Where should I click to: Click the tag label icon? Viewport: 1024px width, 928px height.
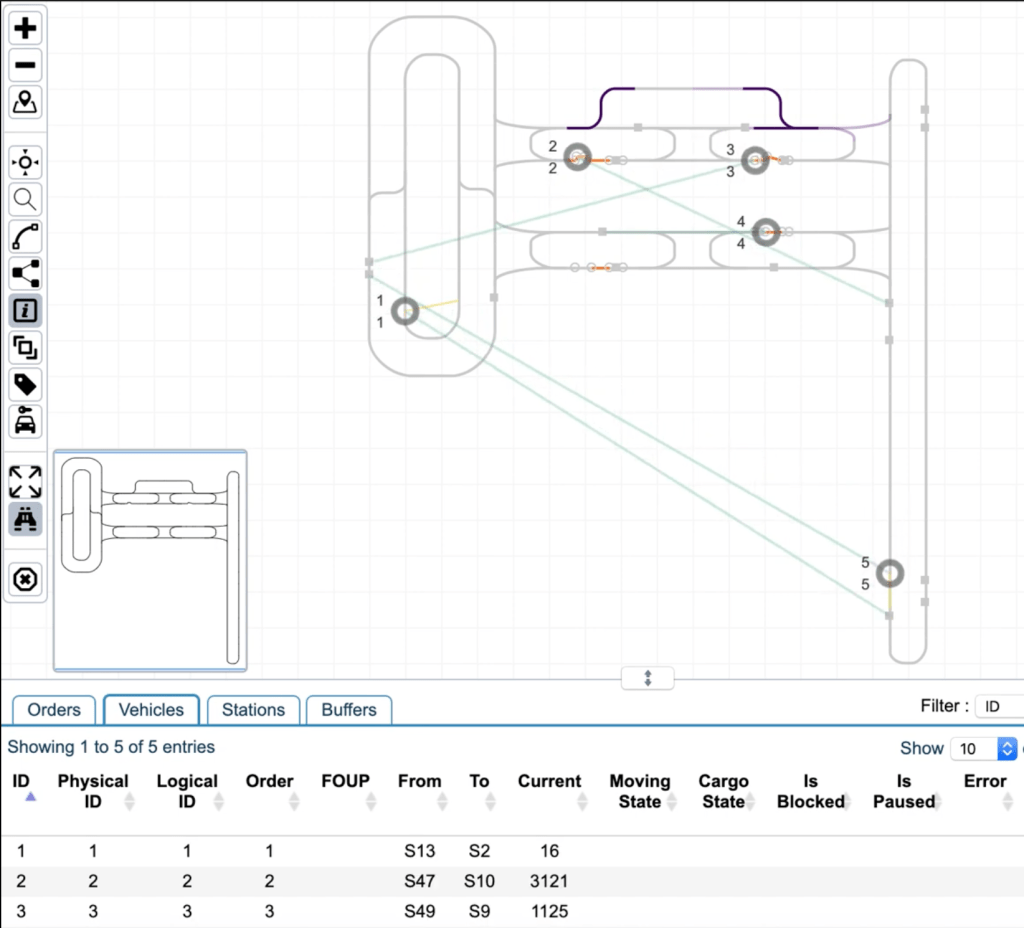point(26,385)
